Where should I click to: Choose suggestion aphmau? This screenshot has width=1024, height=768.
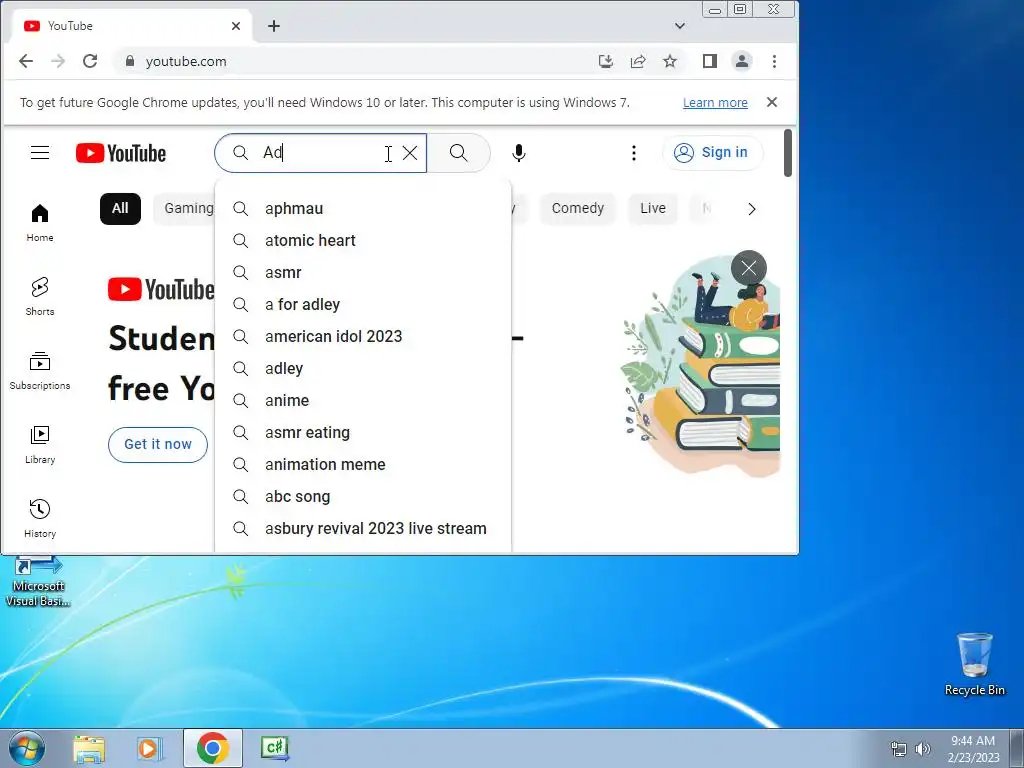(x=363, y=208)
